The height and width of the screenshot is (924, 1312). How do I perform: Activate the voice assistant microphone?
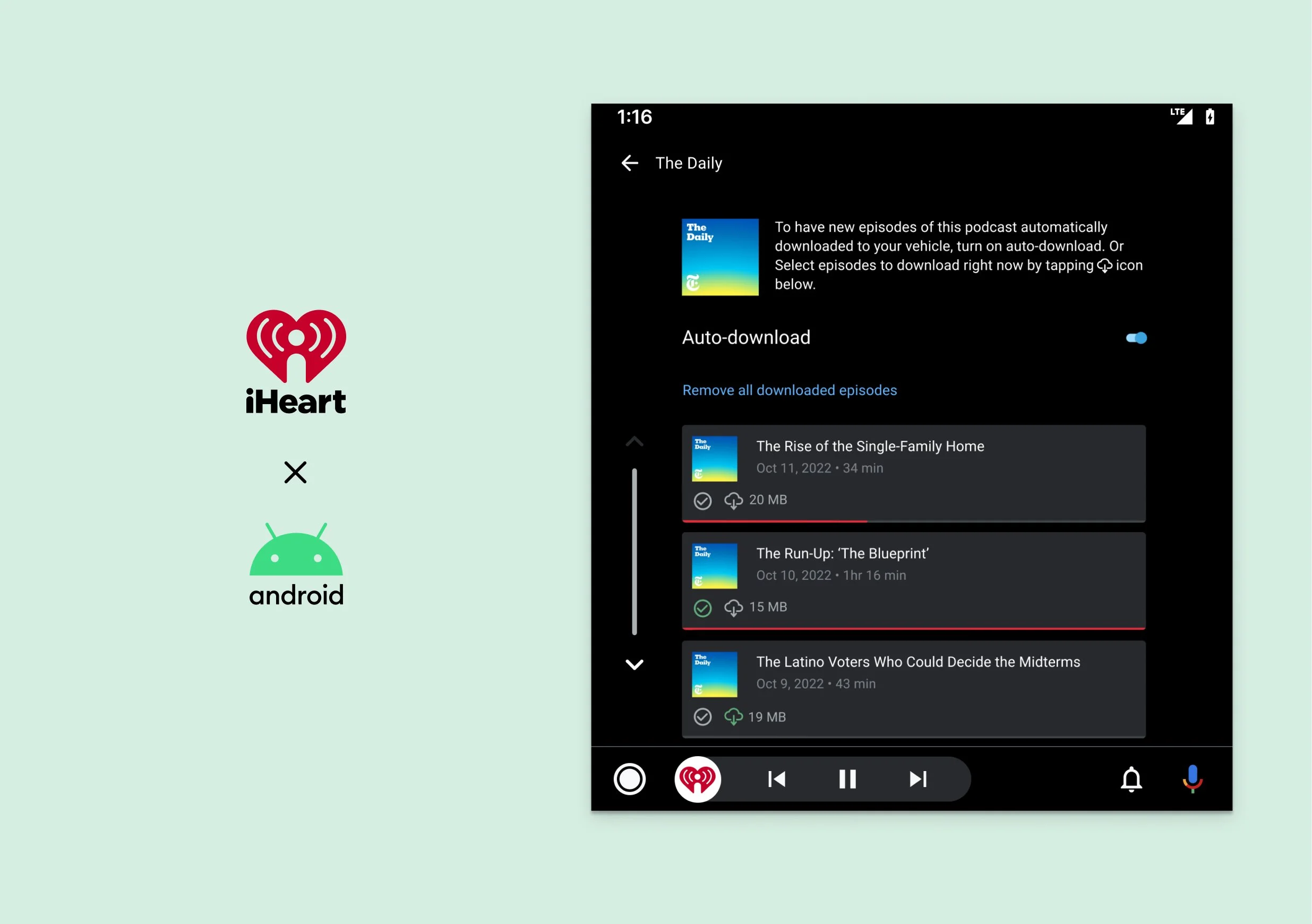(x=1192, y=779)
